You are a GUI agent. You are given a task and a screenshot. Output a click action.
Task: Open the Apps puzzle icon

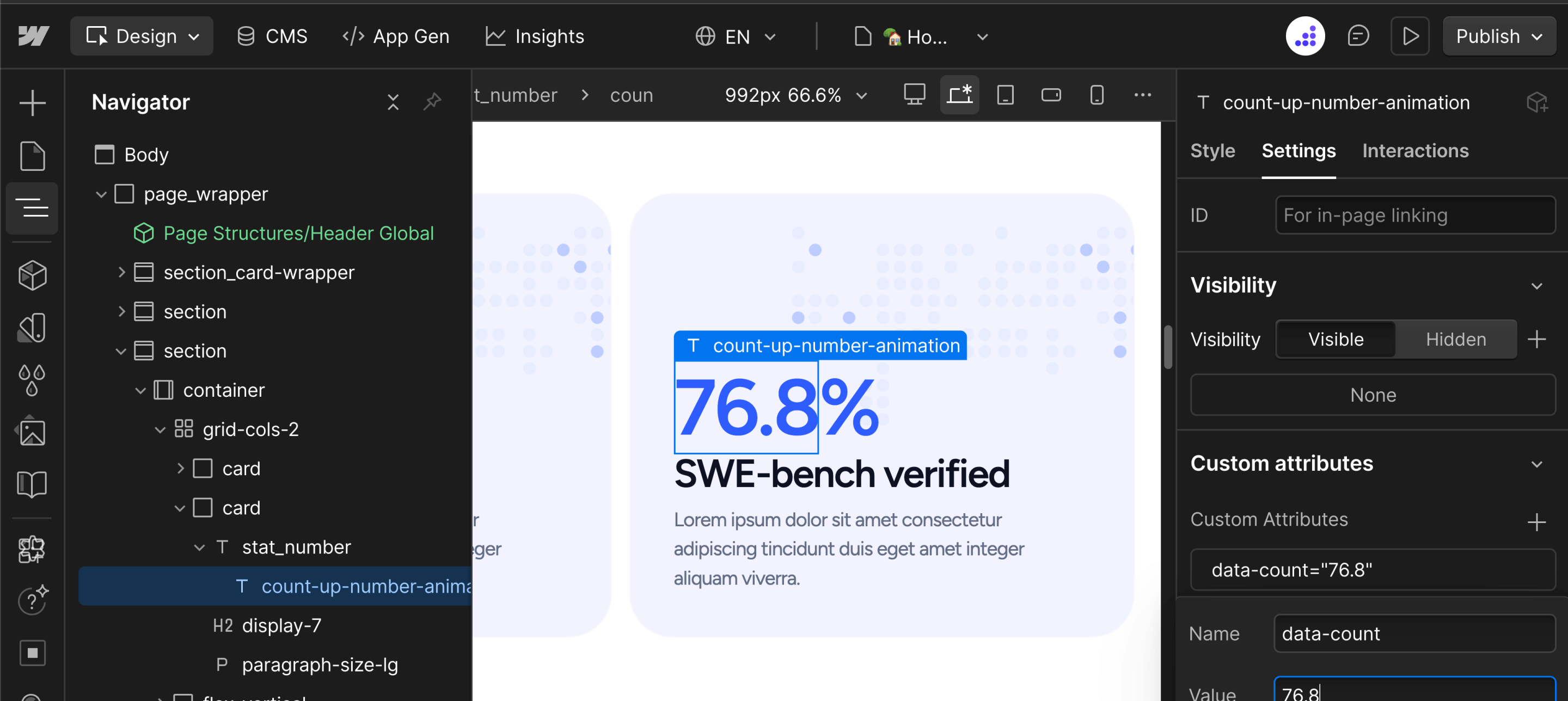[32, 550]
